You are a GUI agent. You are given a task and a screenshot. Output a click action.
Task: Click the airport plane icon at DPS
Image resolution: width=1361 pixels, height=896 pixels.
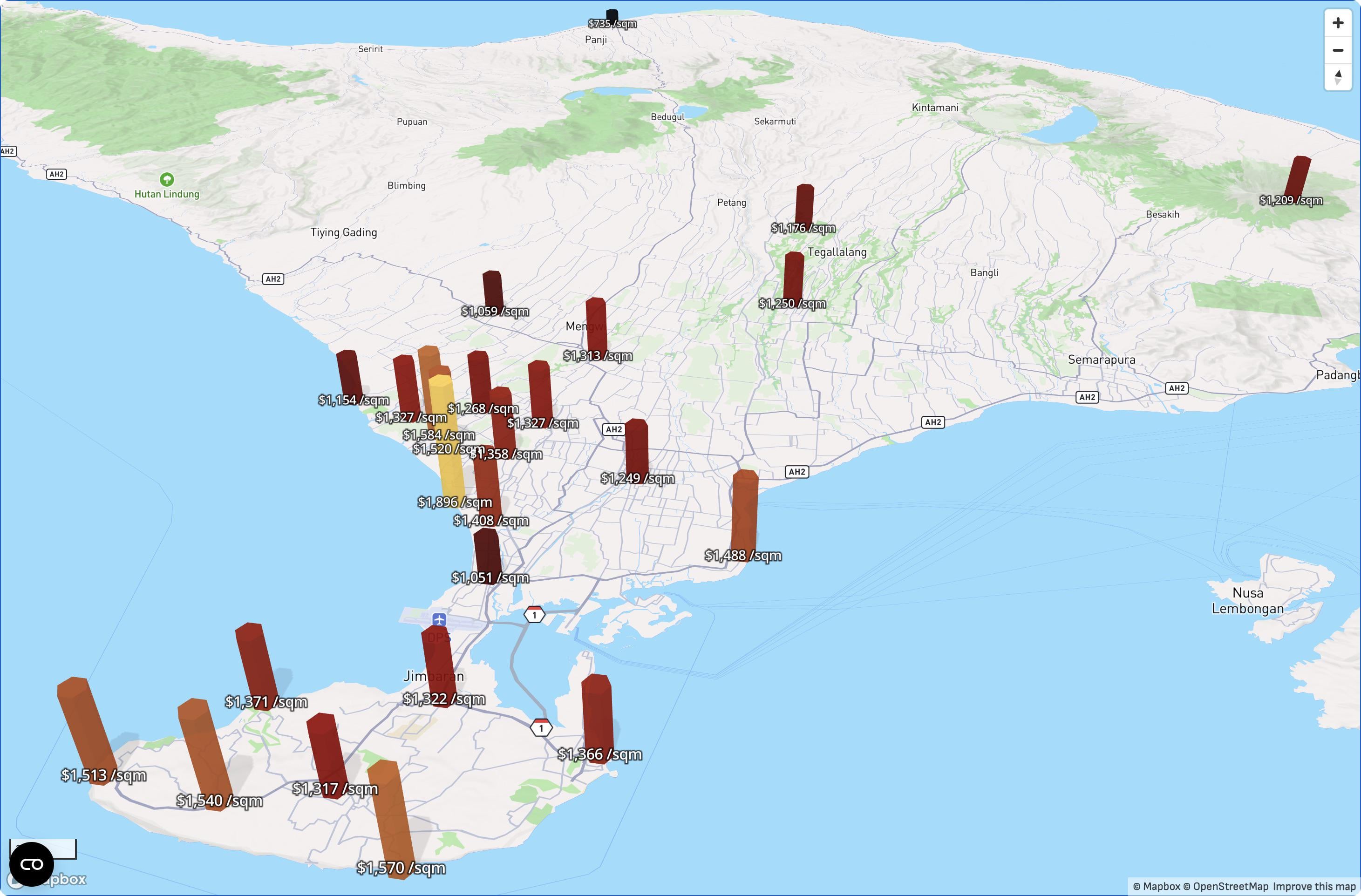(x=439, y=619)
